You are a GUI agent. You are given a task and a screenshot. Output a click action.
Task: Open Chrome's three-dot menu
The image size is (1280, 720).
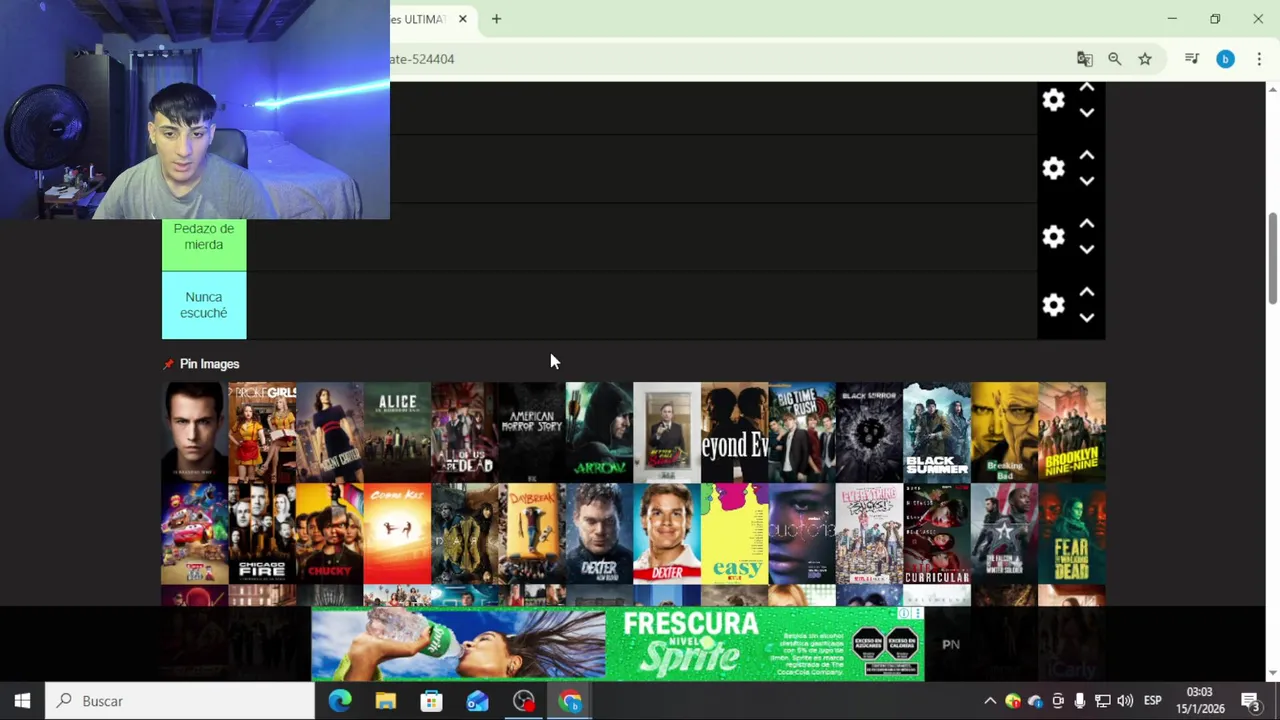[1259, 59]
